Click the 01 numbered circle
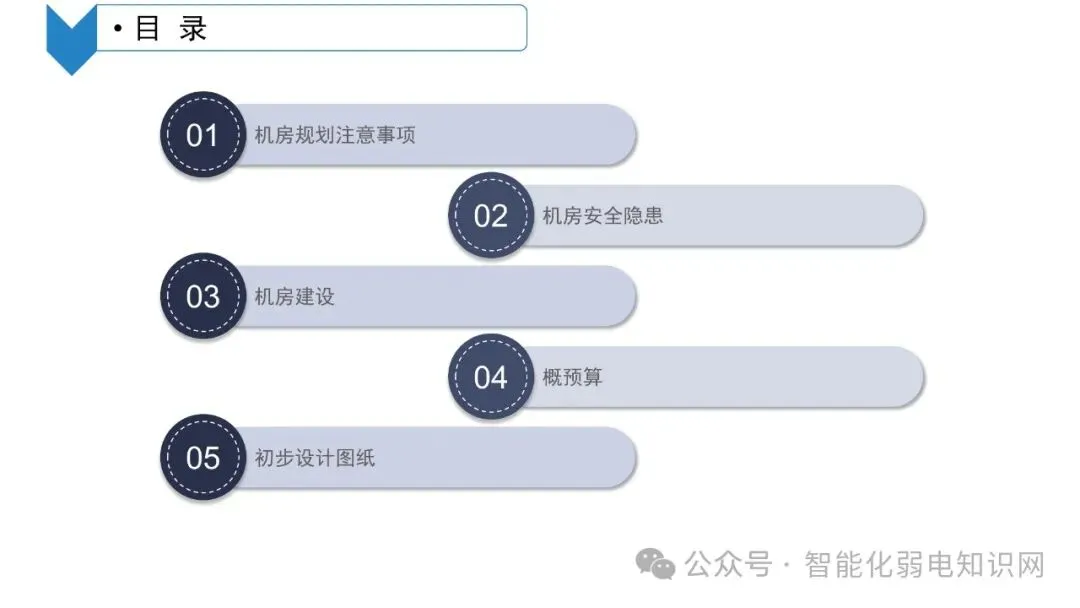Image resolution: width=1080 pixels, height=608 pixels. 203,135
